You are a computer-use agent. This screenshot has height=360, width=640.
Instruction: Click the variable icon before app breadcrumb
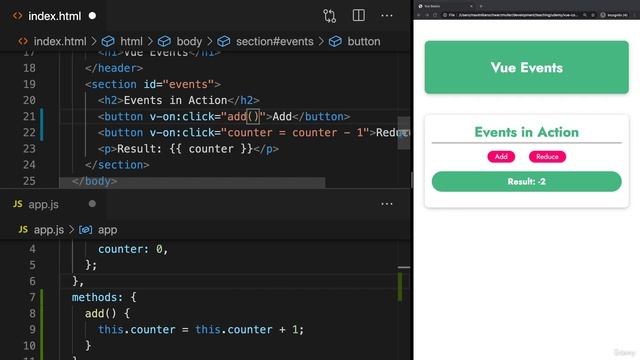85,230
